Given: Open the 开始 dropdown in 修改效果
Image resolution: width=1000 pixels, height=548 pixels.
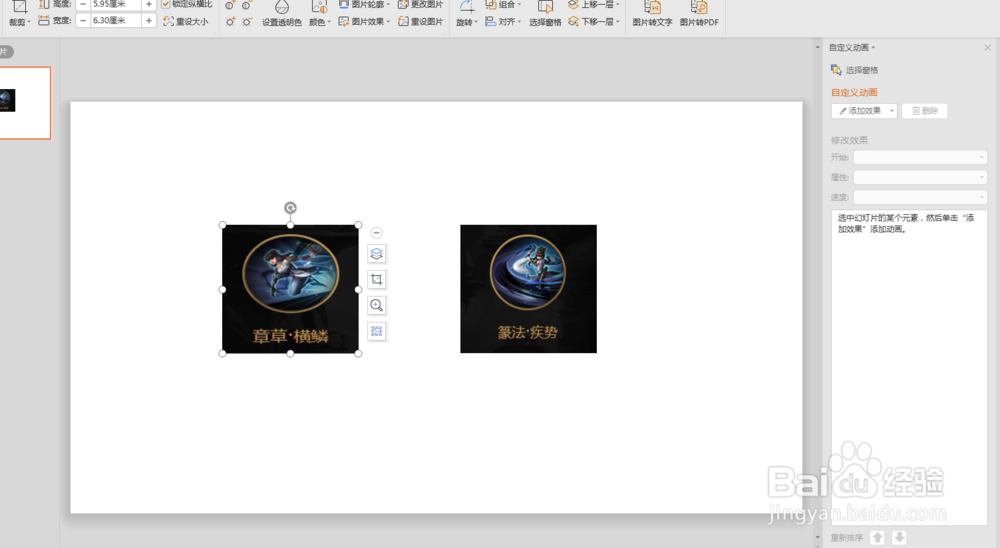Looking at the screenshot, I should (920, 157).
